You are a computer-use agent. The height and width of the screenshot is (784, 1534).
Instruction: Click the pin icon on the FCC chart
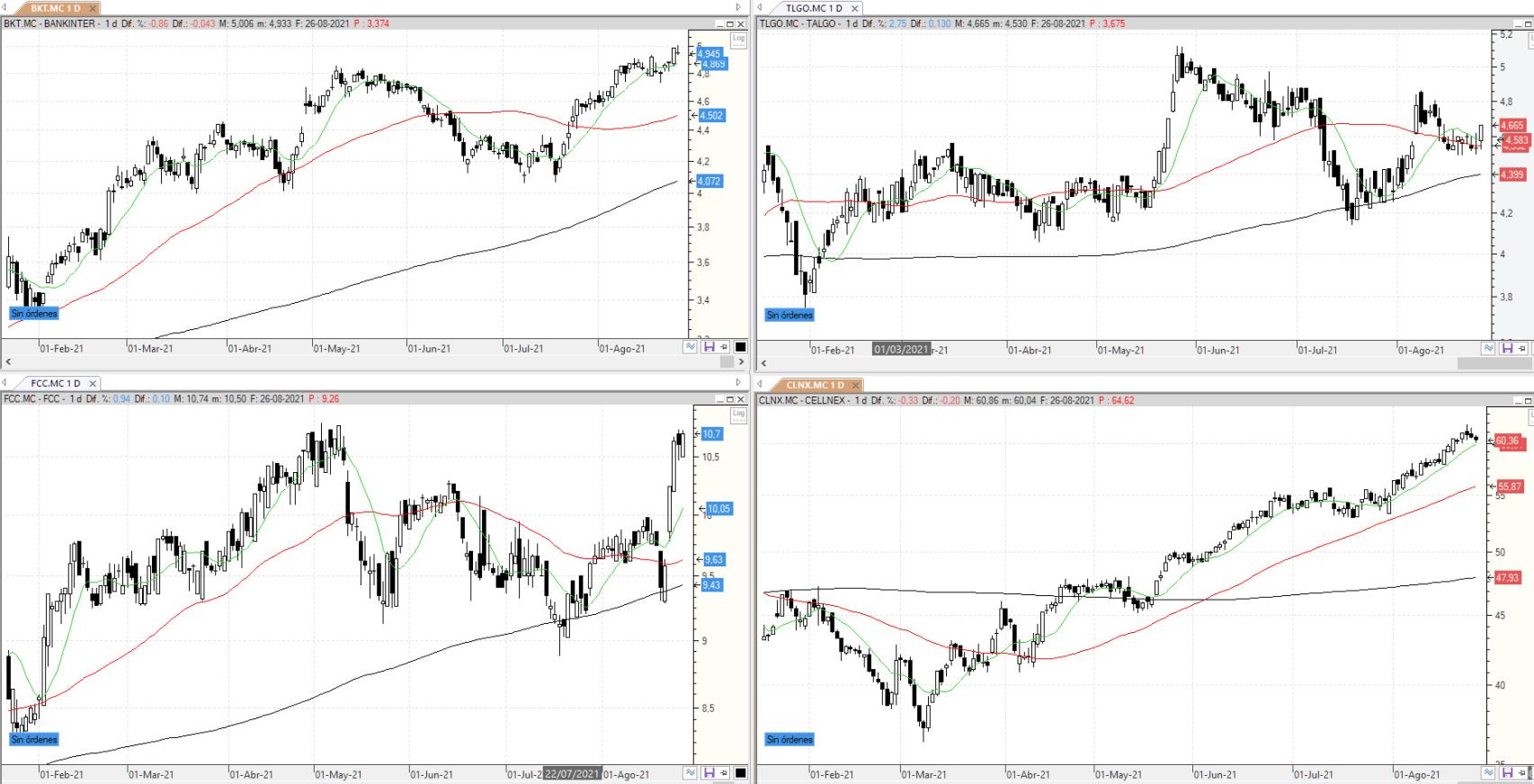(725, 772)
